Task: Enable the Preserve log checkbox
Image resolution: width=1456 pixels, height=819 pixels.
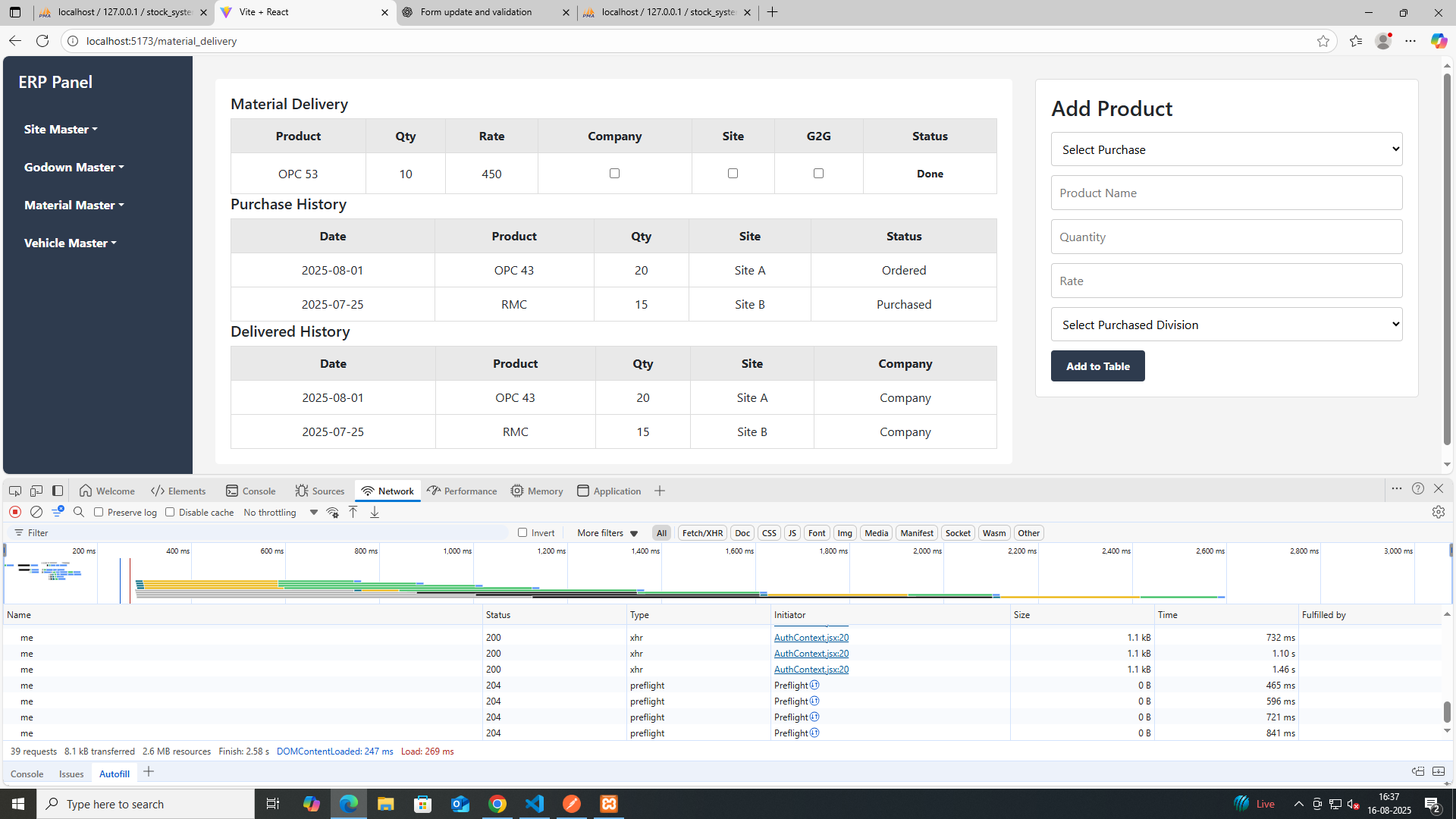Action: [x=99, y=512]
